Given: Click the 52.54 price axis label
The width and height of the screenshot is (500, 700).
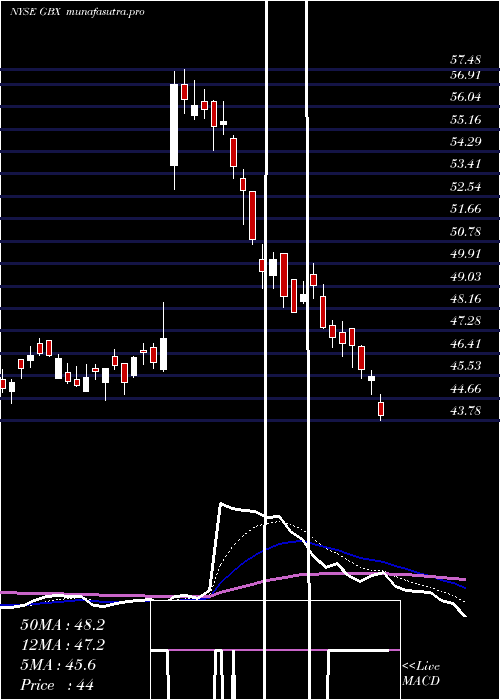Looking at the screenshot, I should click(x=465, y=187).
